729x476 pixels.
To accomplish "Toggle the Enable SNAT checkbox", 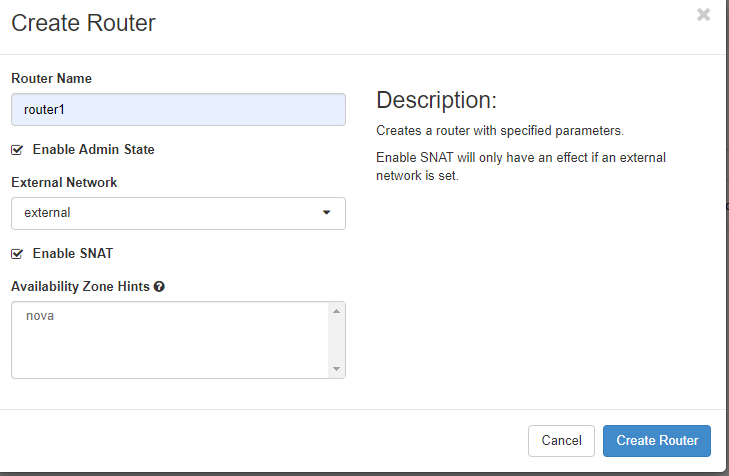I will pyautogui.click(x=17, y=254).
